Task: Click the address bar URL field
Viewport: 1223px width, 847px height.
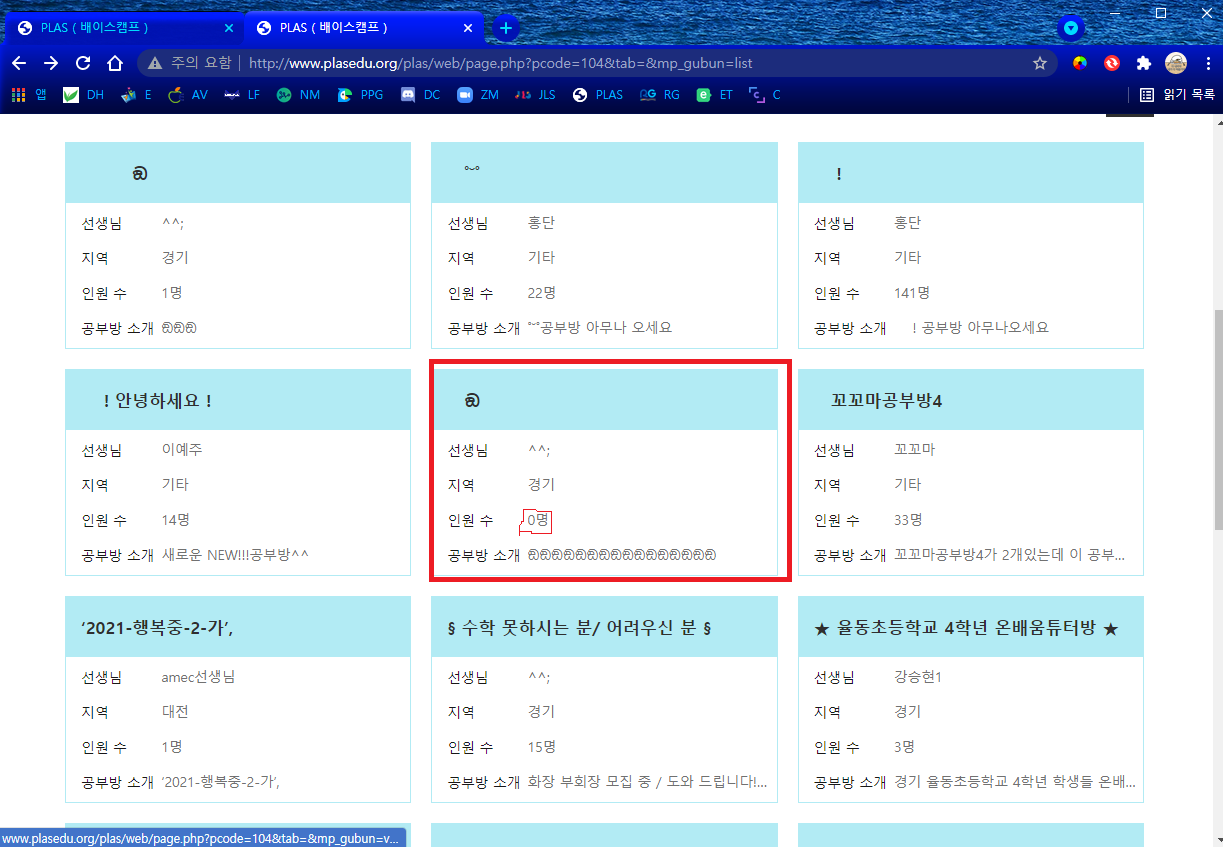Action: tap(600, 63)
